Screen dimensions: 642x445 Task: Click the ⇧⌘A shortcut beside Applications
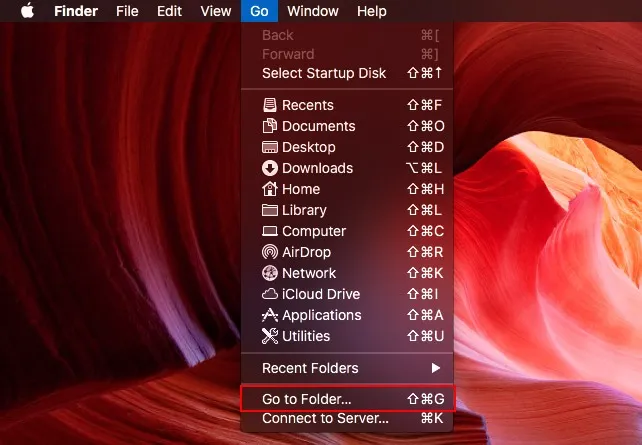coord(425,315)
